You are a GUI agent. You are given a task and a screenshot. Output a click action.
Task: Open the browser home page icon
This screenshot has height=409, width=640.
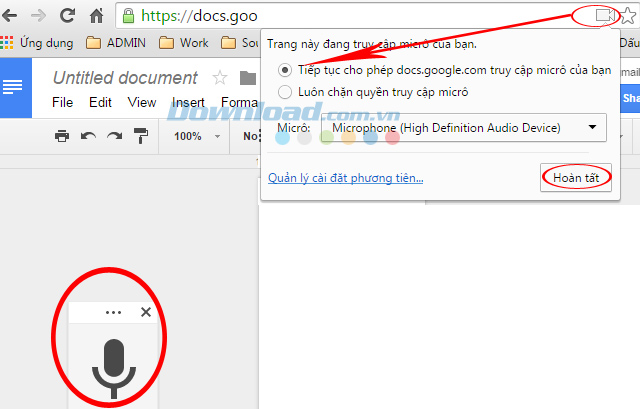coord(96,16)
